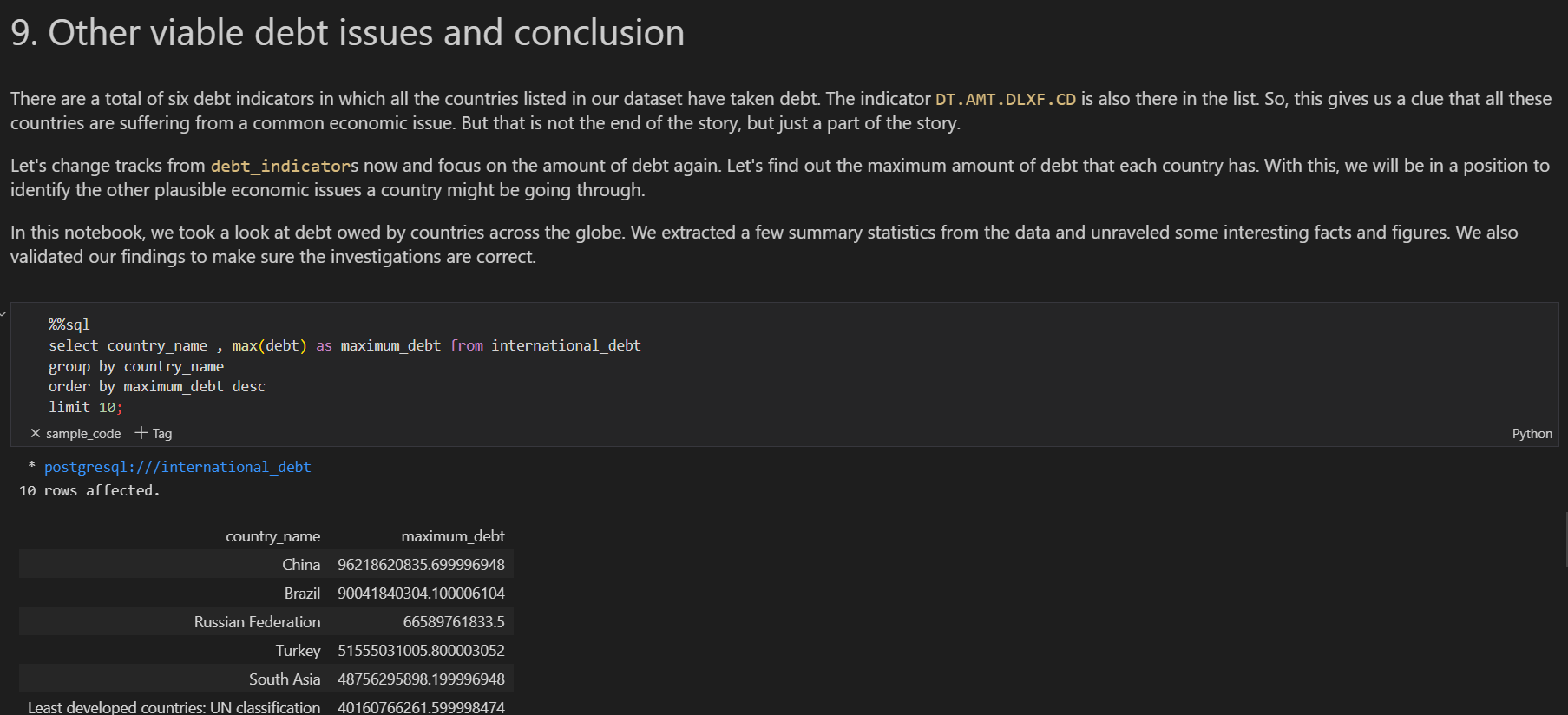1568x715 pixels.
Task: Sort by the maximum_debt column header
Action: [453, 535]
